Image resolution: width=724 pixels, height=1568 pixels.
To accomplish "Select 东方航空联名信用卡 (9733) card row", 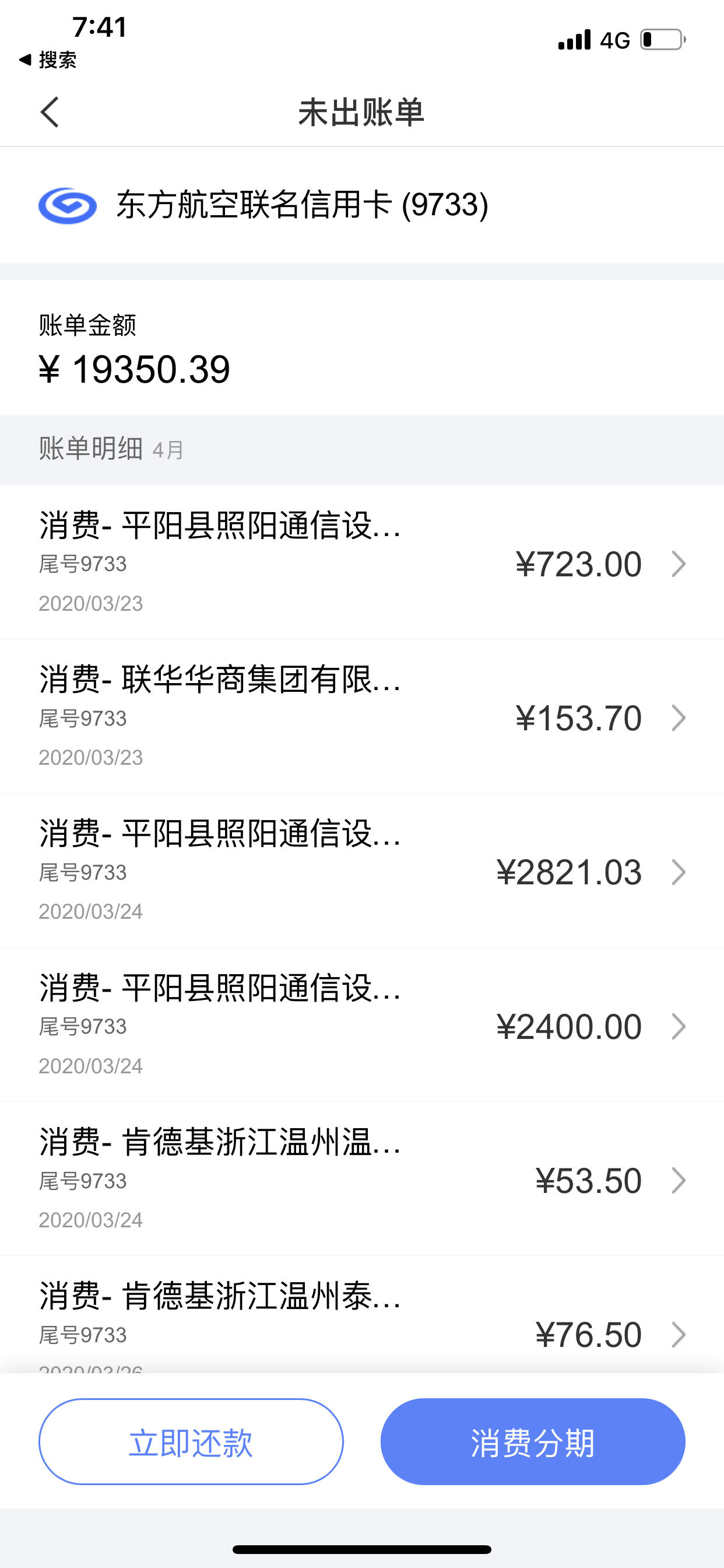I will [x=362, y=205].
